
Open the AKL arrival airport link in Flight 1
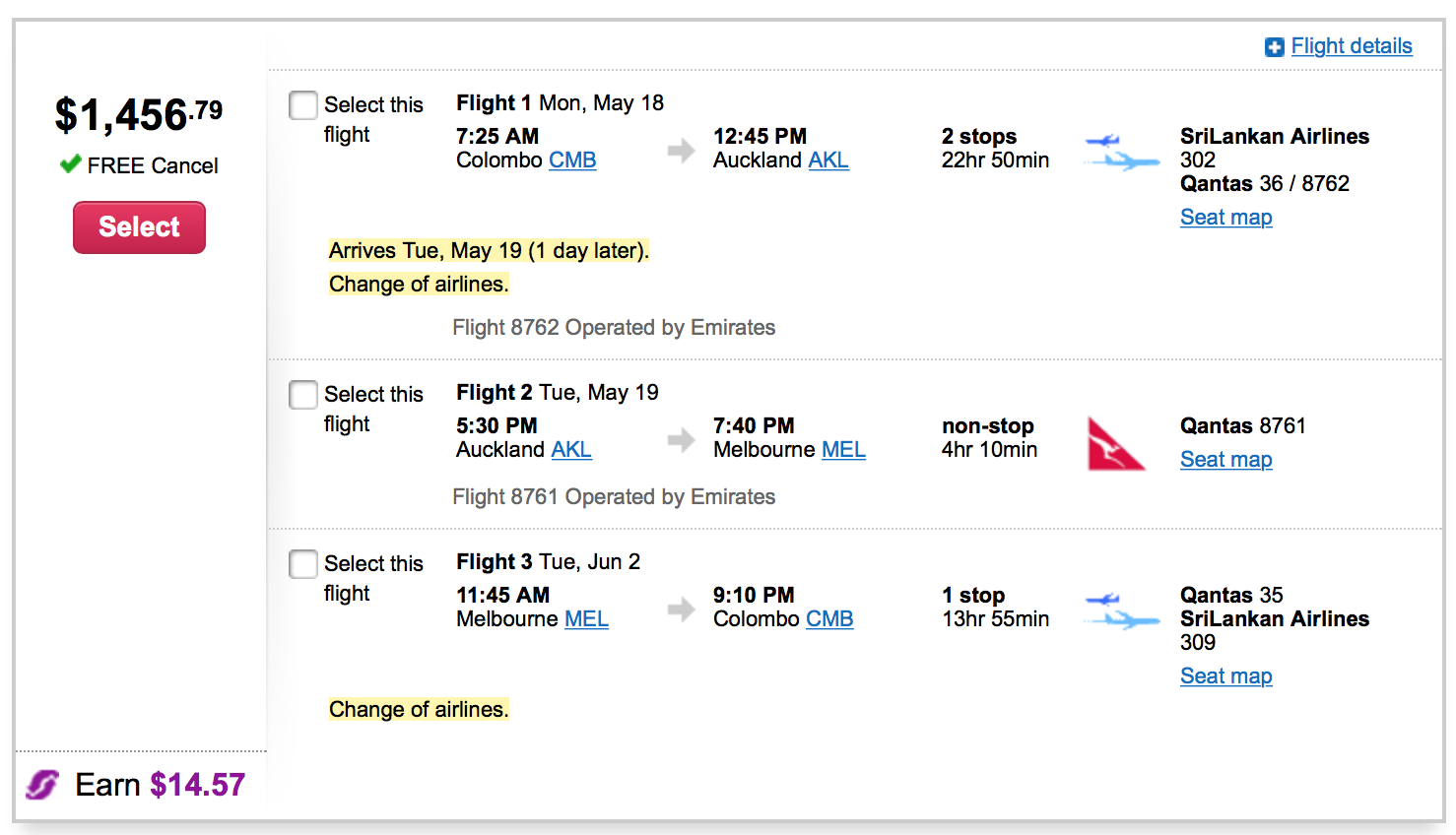click(x=827, y=161)
